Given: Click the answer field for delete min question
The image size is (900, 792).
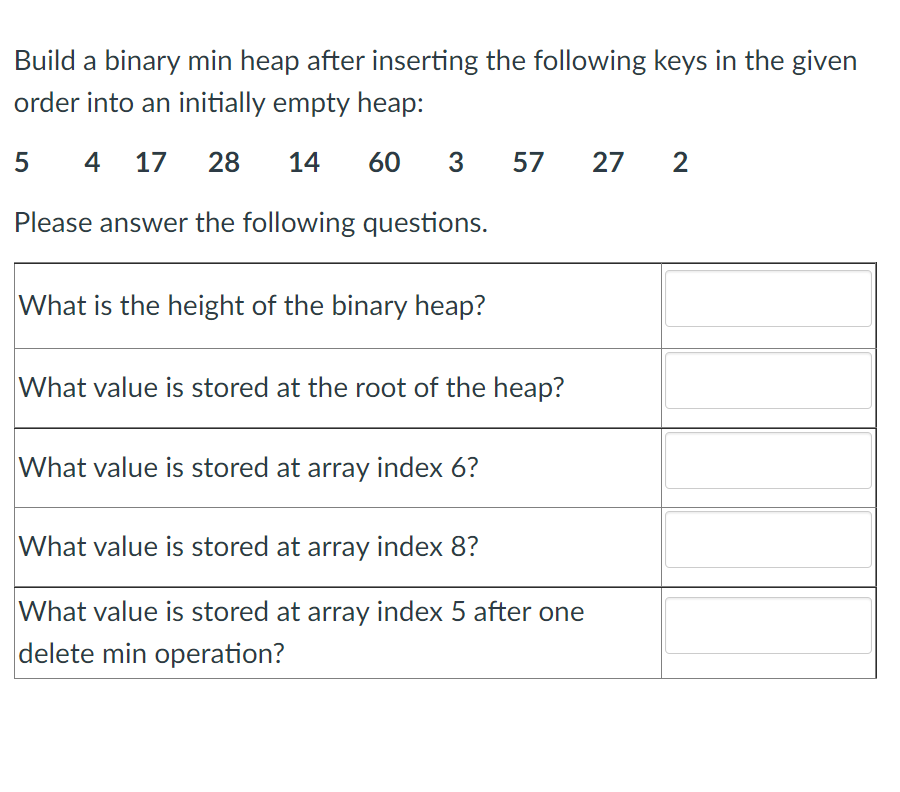Looking at the screenshot, I should click(x=767, y=625).
